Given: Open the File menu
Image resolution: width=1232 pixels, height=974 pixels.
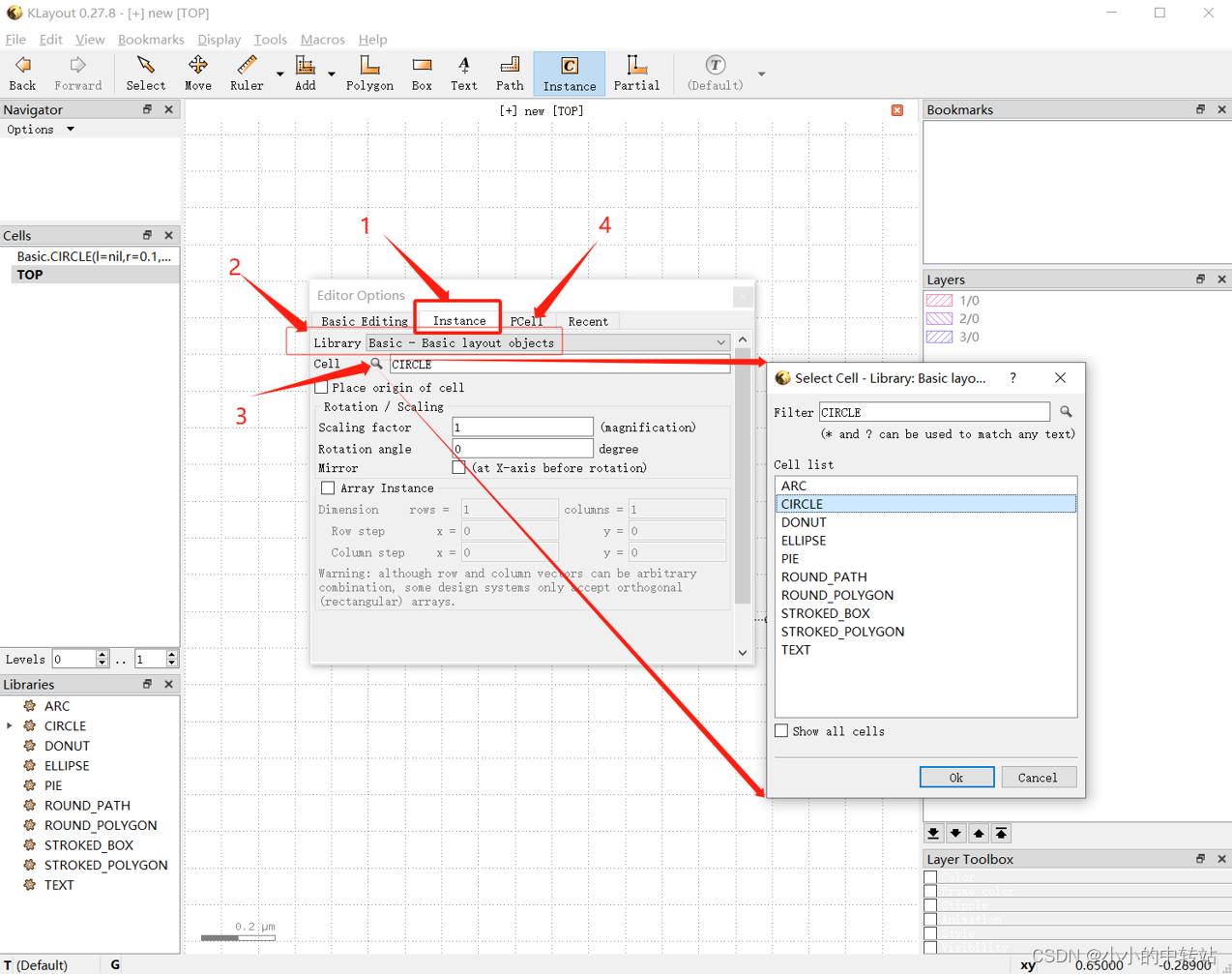Looking at the screenshot, I should (x=15, y=40).
